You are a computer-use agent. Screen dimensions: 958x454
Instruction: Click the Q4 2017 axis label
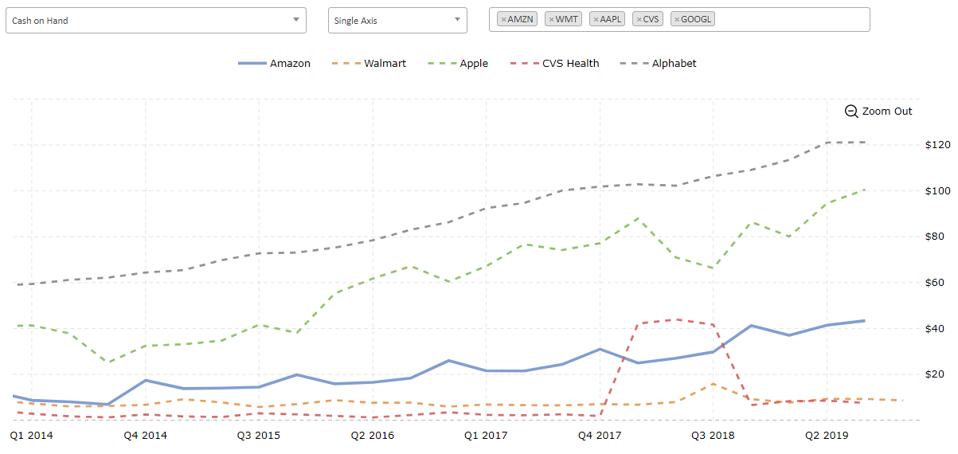(600, 436)
